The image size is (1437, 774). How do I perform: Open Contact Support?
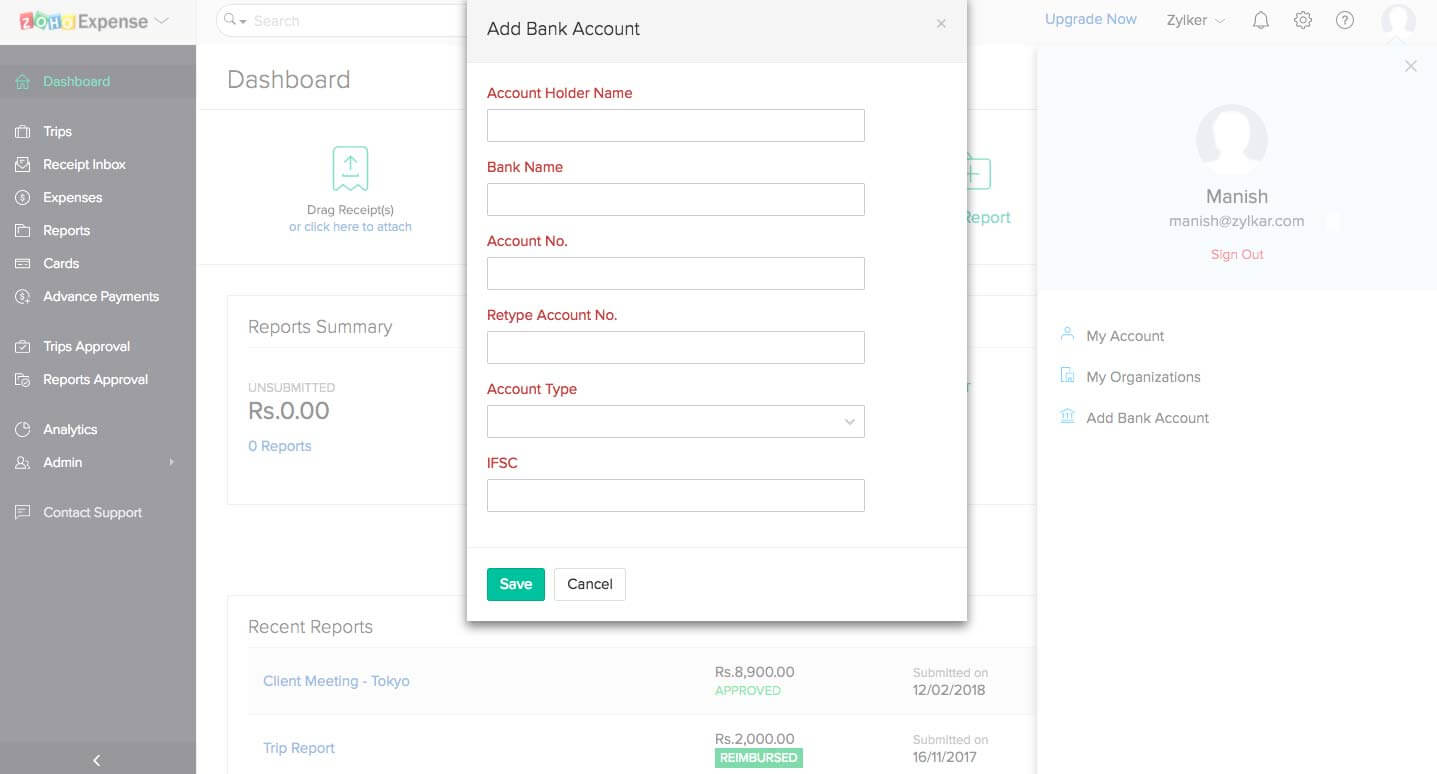click(x=91, y=512)
